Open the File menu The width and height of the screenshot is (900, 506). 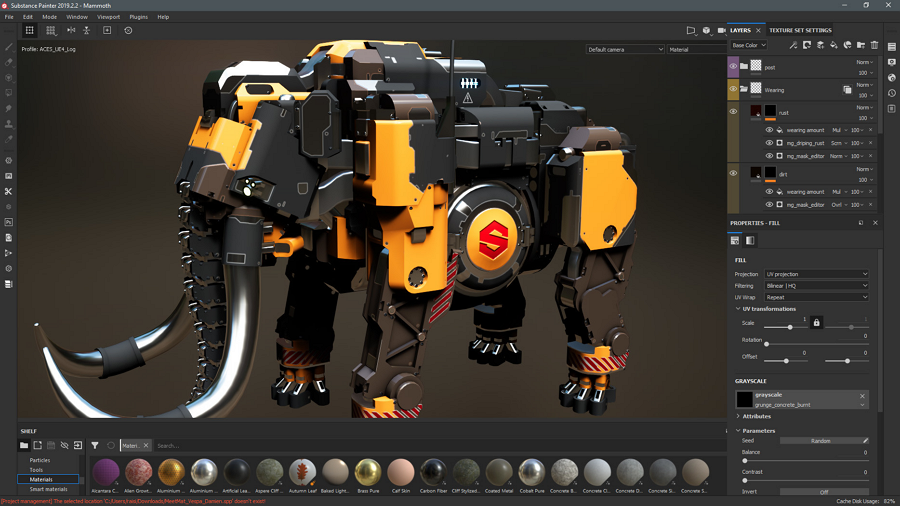click(x=9, y=17)
